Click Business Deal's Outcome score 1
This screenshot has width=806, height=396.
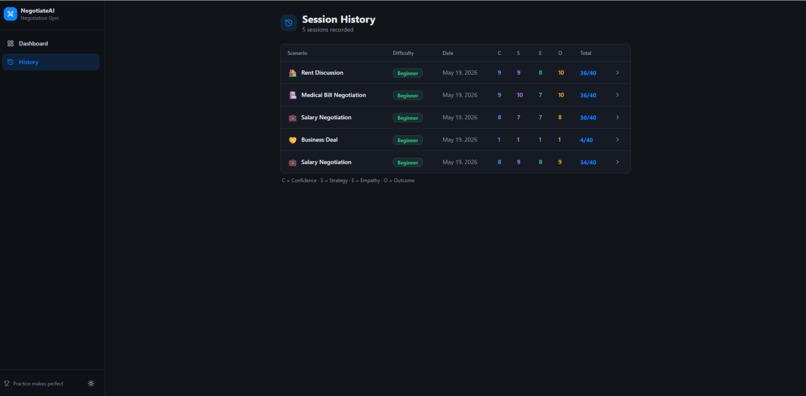click(559, 140)
